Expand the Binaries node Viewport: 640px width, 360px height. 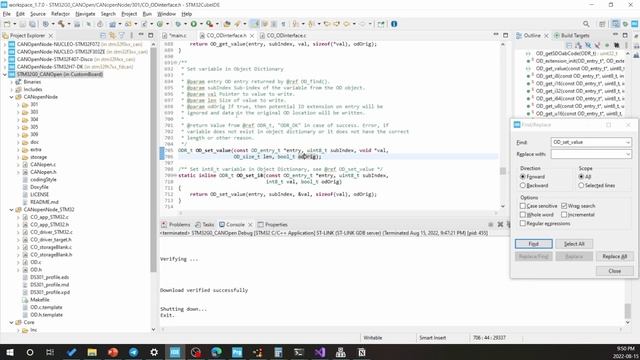[x=11, y=82]
